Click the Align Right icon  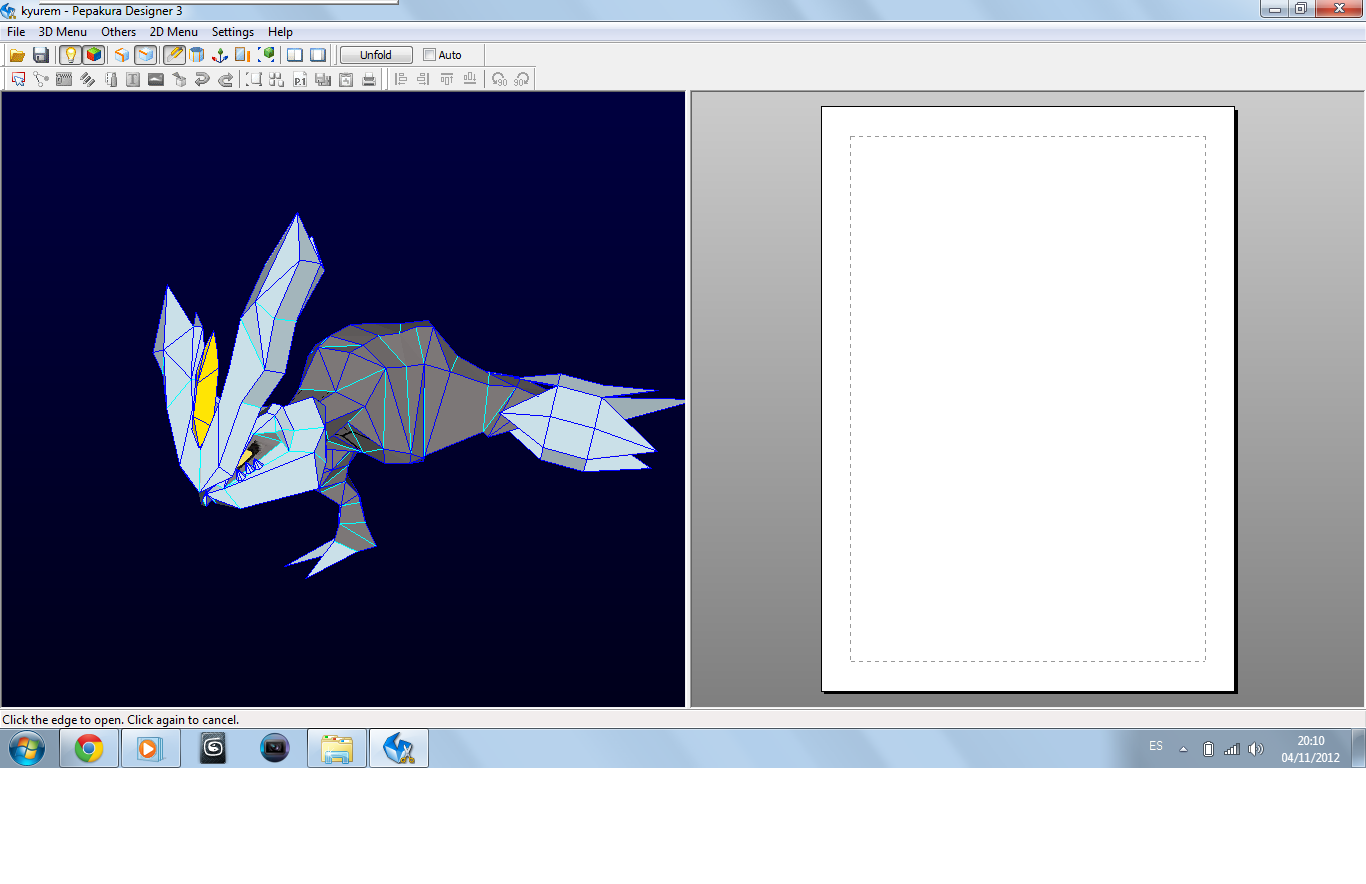pos(423,79)
